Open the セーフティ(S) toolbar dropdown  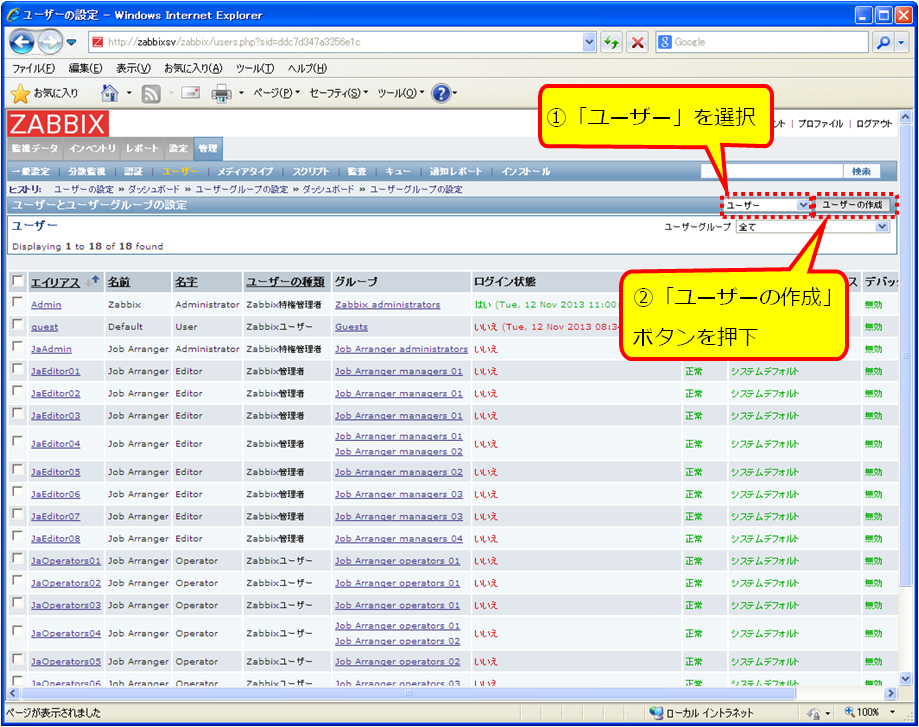pos(339,93)
